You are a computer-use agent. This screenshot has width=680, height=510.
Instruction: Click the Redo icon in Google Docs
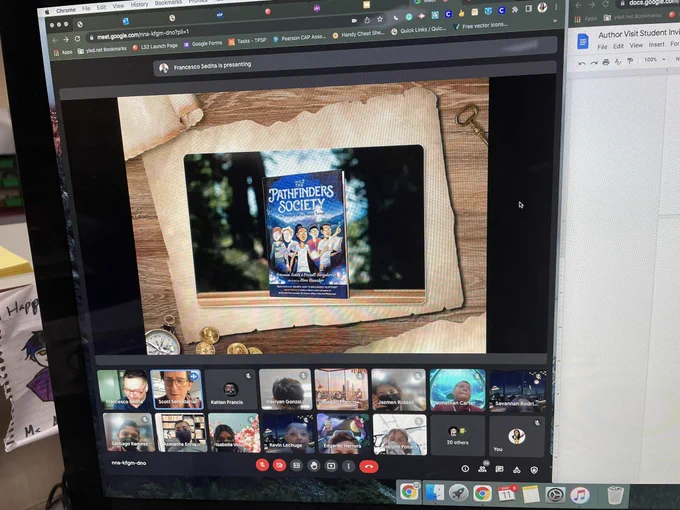pos(594,63)
